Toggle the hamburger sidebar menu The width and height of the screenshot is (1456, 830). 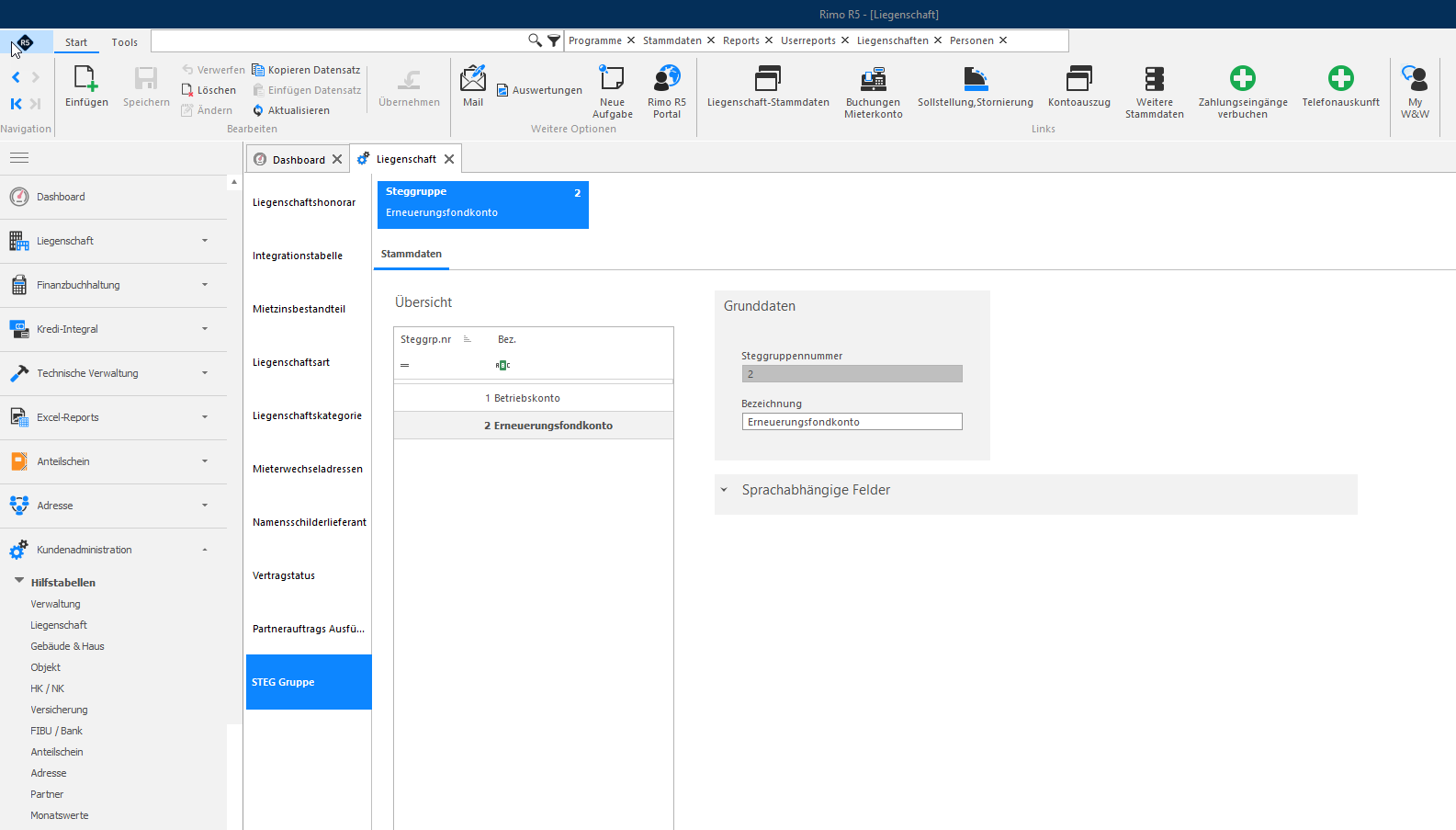click(x=19, y=158)
